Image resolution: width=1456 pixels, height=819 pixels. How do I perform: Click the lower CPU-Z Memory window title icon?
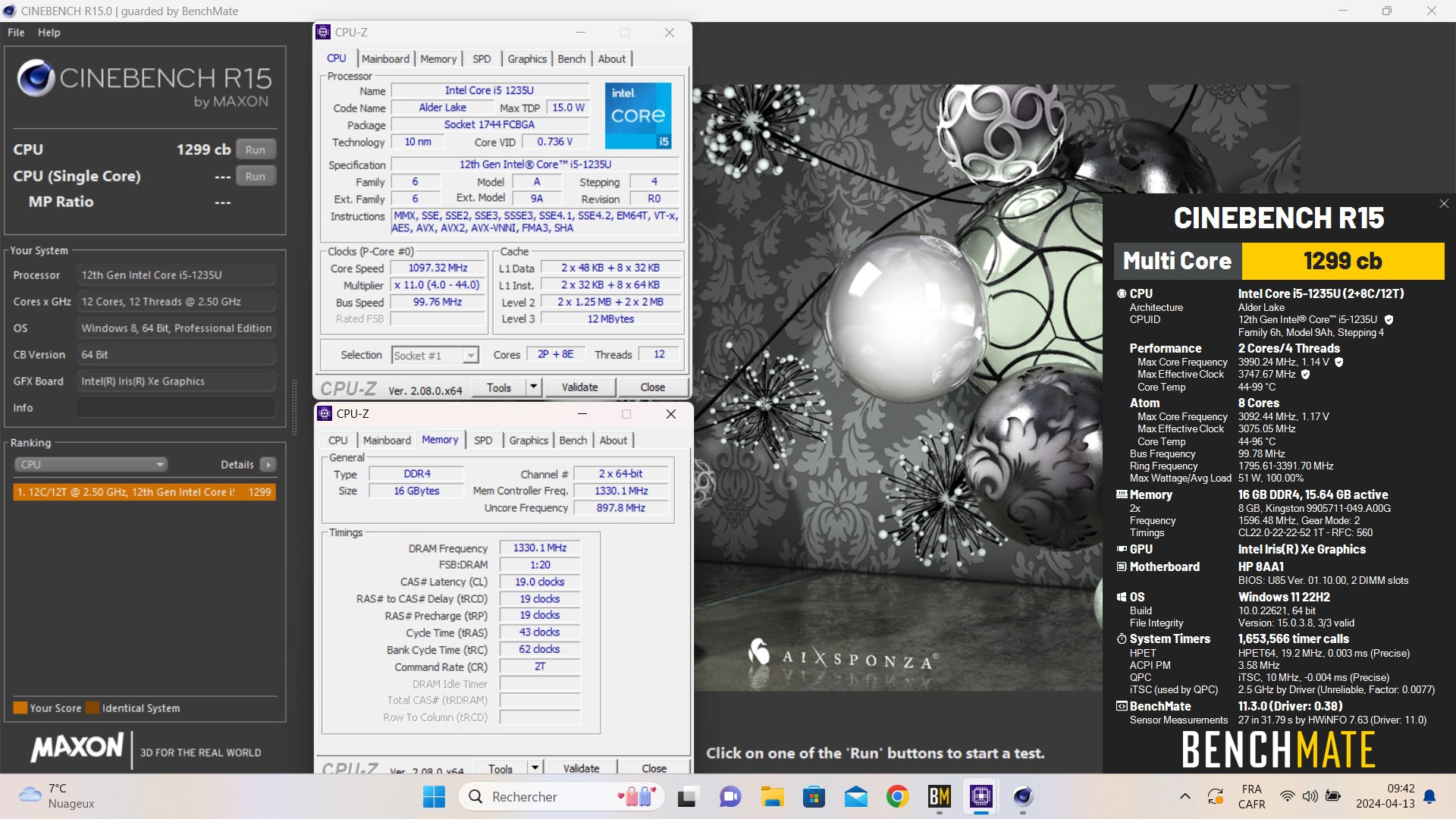pos(325,413)
